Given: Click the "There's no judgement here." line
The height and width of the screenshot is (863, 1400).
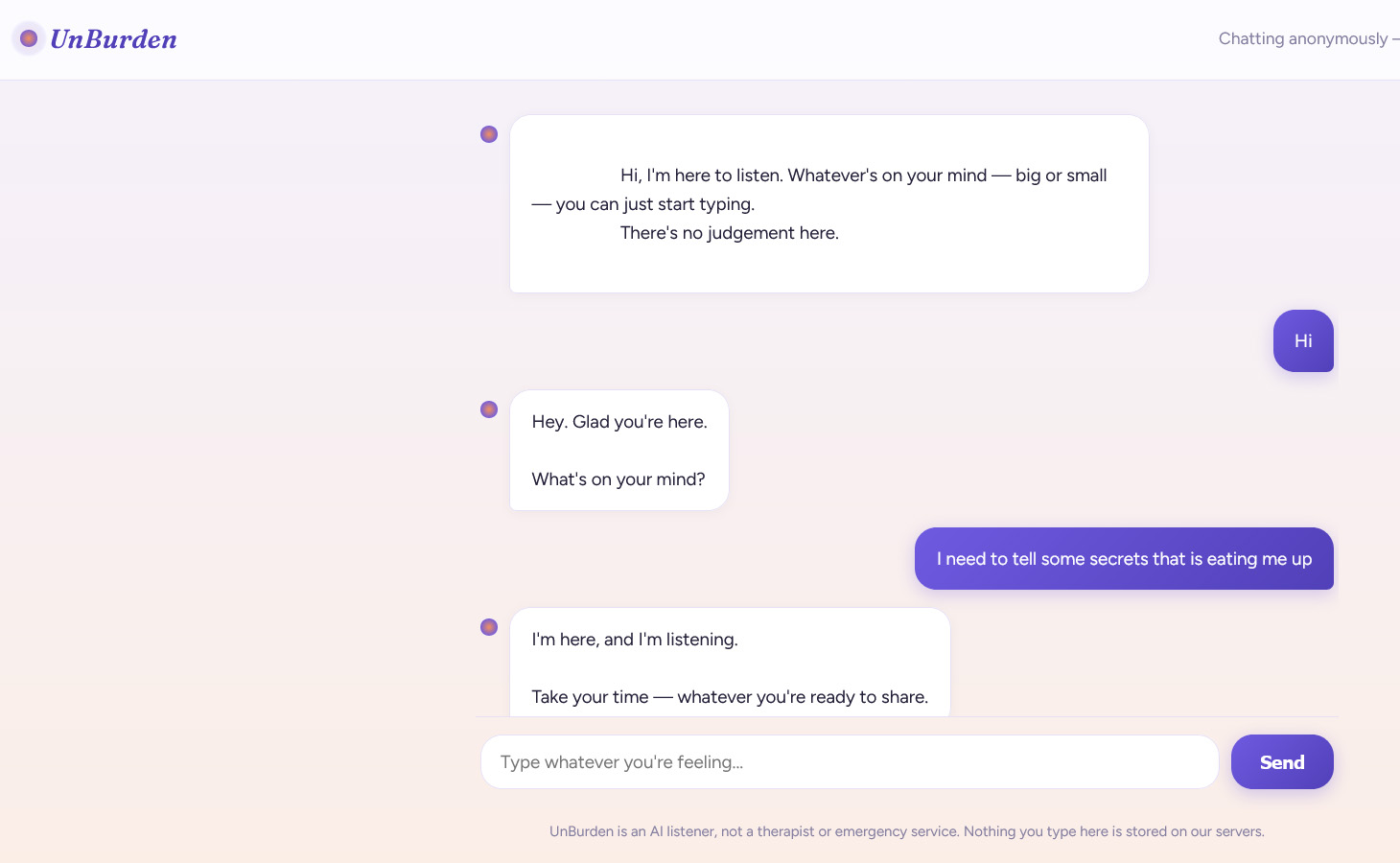Looking at the screenshot, I should tap(730, 233).
